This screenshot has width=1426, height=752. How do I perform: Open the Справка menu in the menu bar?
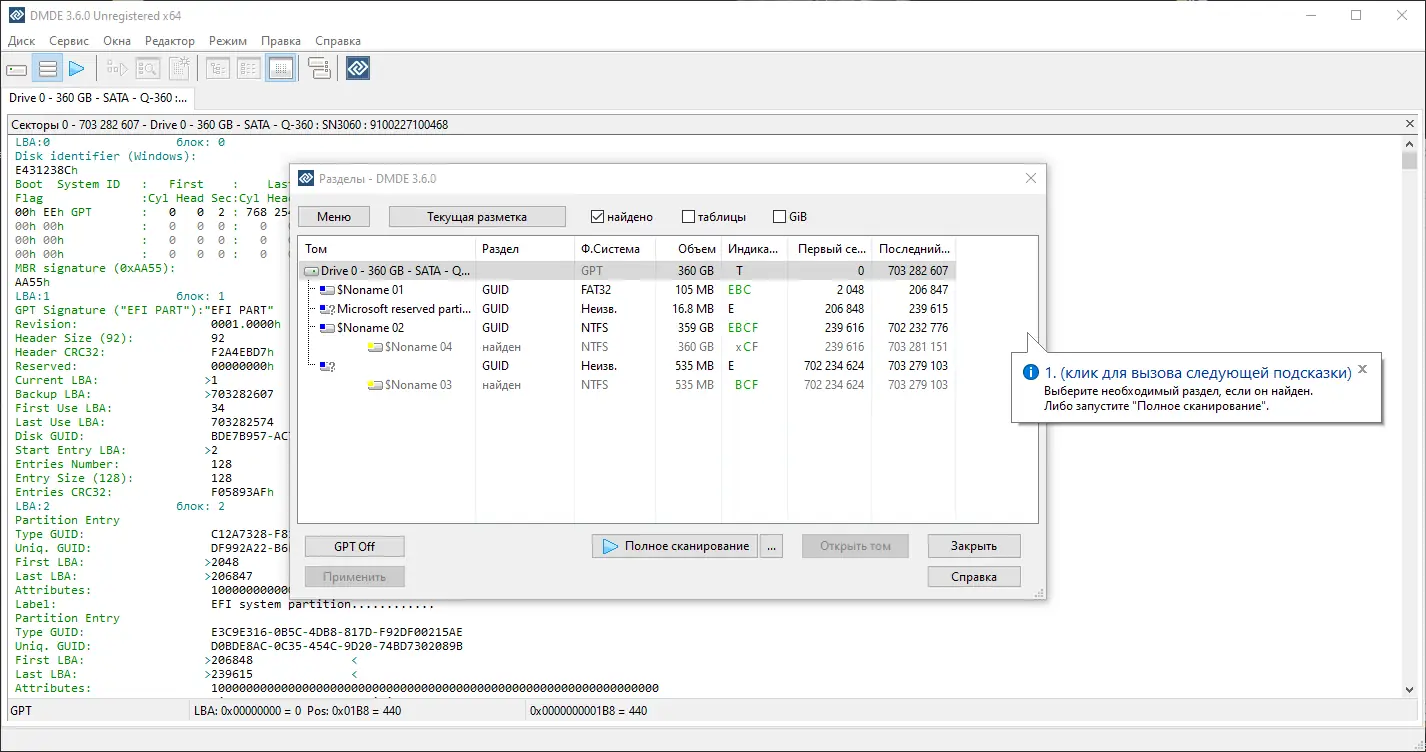[x=338, y=41]
